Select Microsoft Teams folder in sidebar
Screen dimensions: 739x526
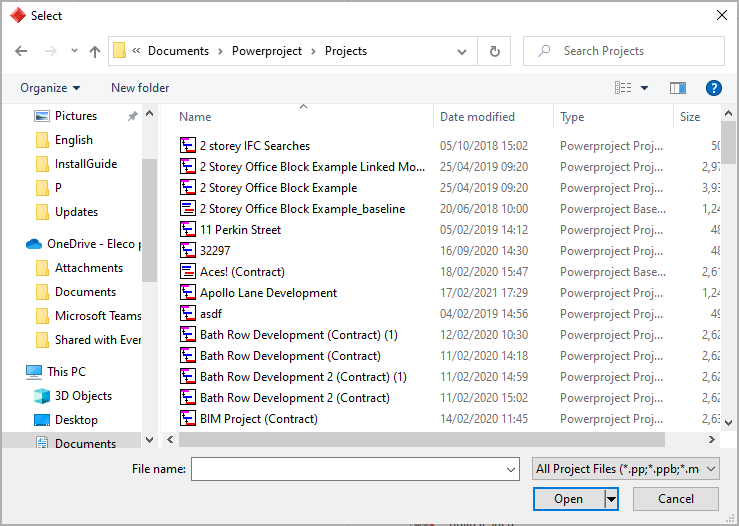point(98,316)
